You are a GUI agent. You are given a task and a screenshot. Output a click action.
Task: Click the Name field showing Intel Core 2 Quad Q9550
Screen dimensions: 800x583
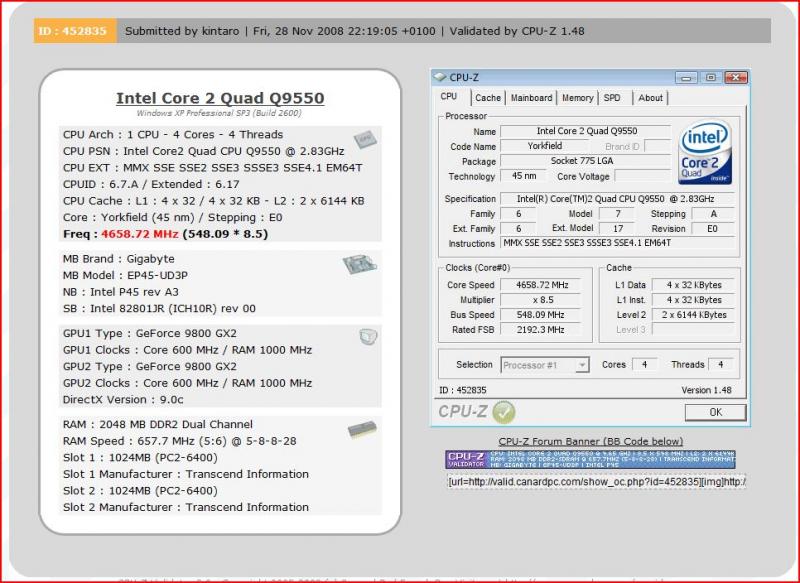click(x=586, y=131)
